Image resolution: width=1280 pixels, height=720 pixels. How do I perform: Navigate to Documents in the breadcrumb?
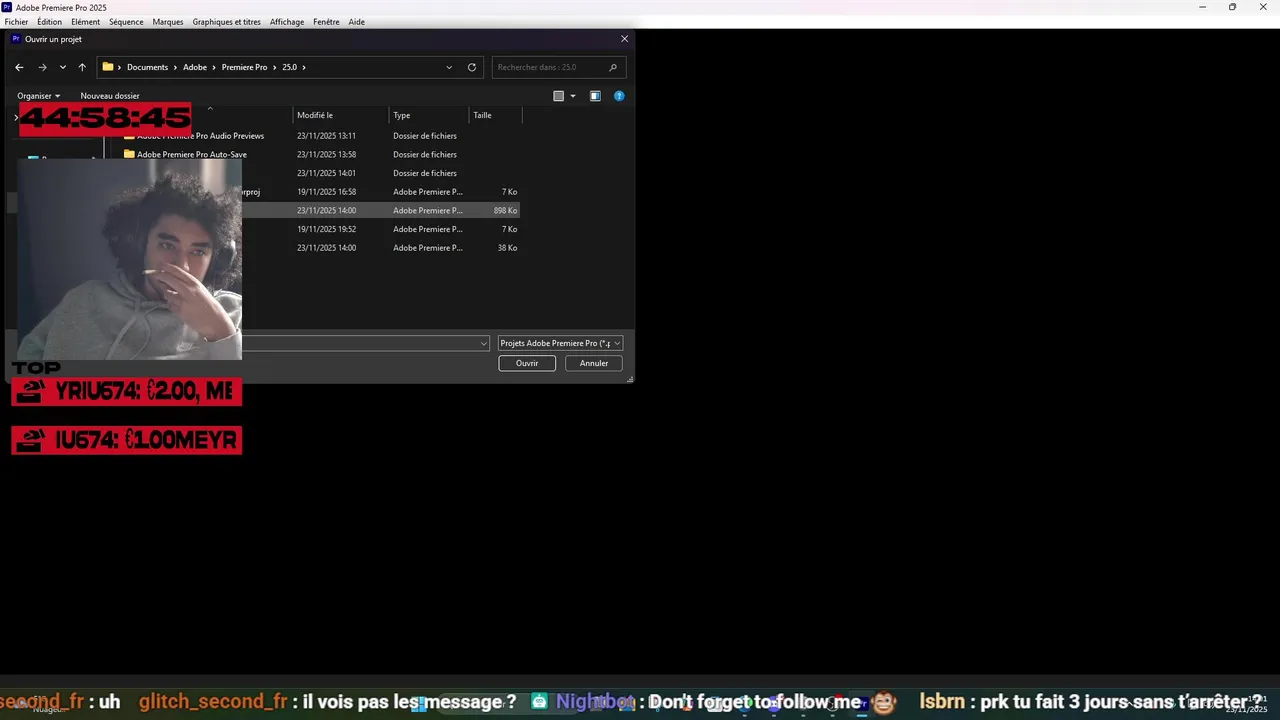(x=147, y=67)
